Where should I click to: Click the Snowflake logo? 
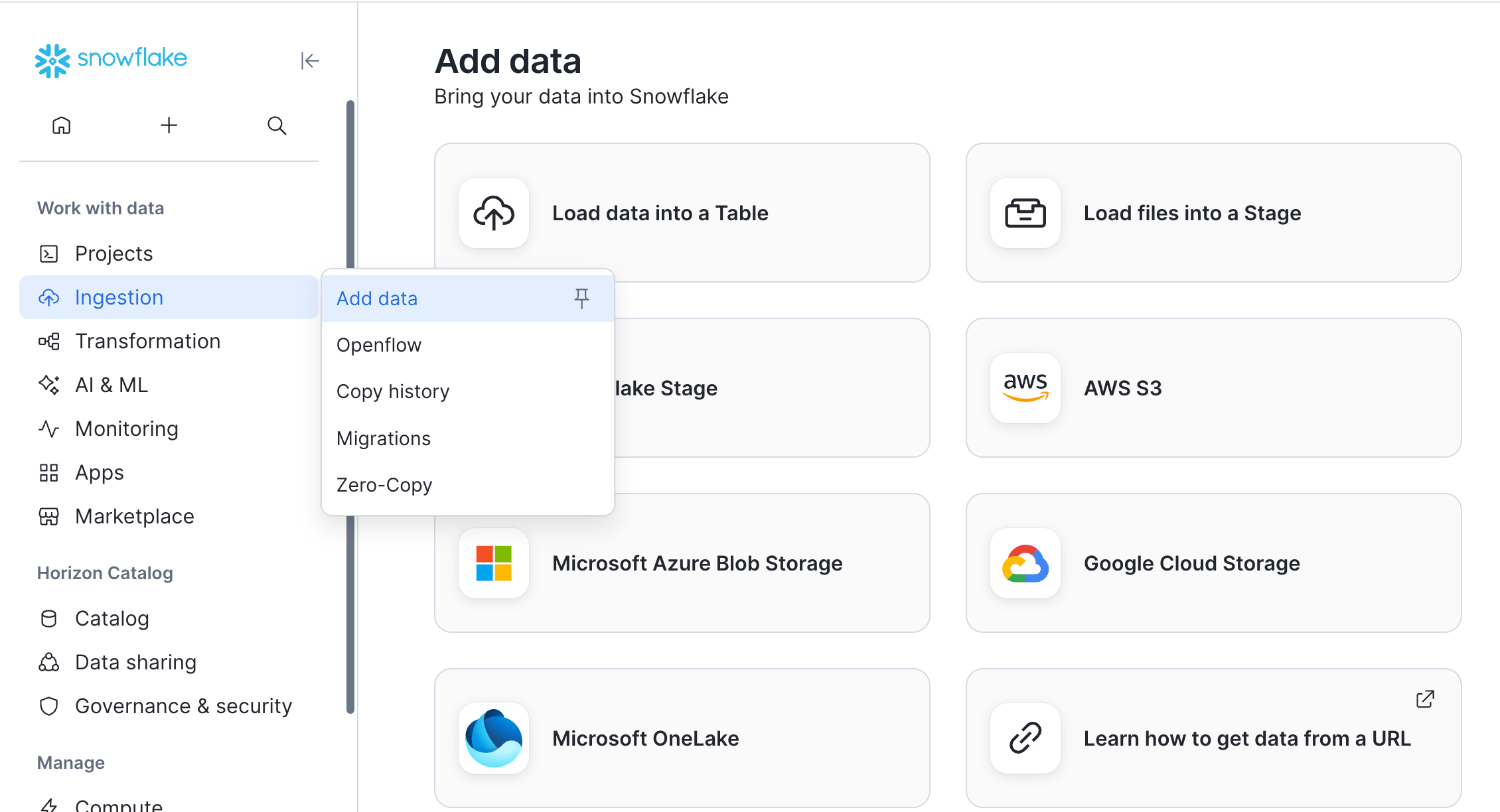(x=111, y=60)
